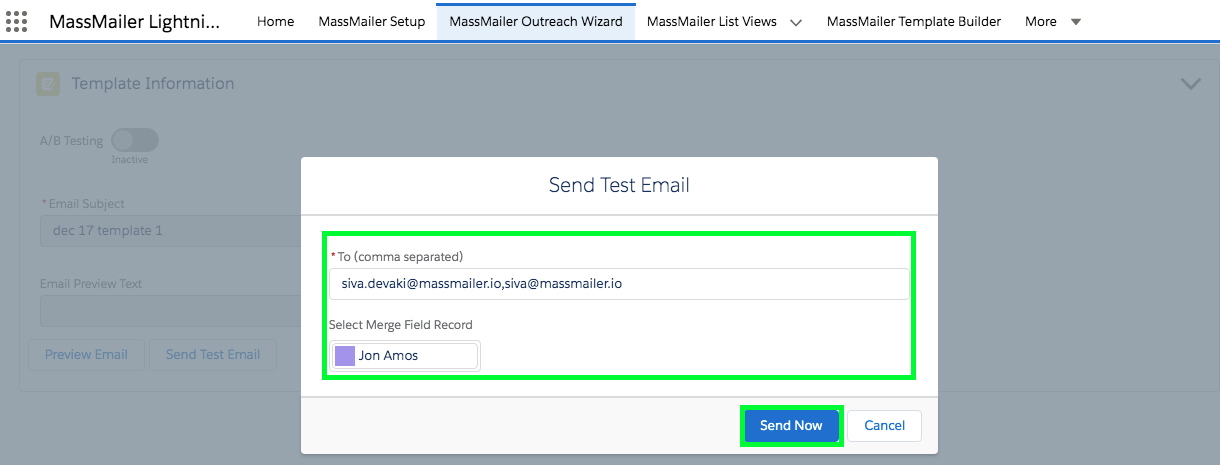
Task: Click the MassMailer Lightning app name
Action: pos(135,21)
